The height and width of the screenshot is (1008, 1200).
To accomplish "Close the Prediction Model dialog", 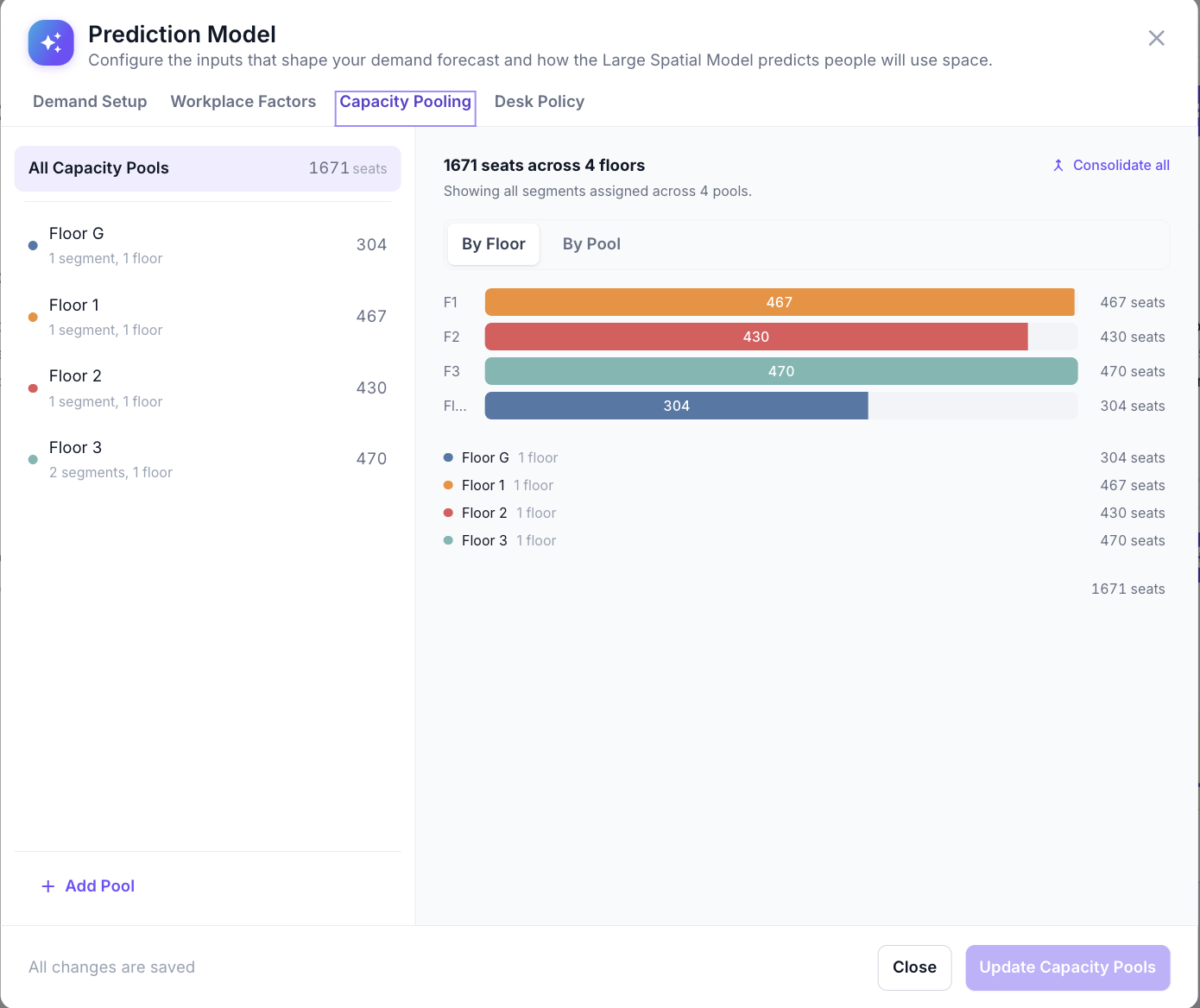I will (x=1156, y=38).
